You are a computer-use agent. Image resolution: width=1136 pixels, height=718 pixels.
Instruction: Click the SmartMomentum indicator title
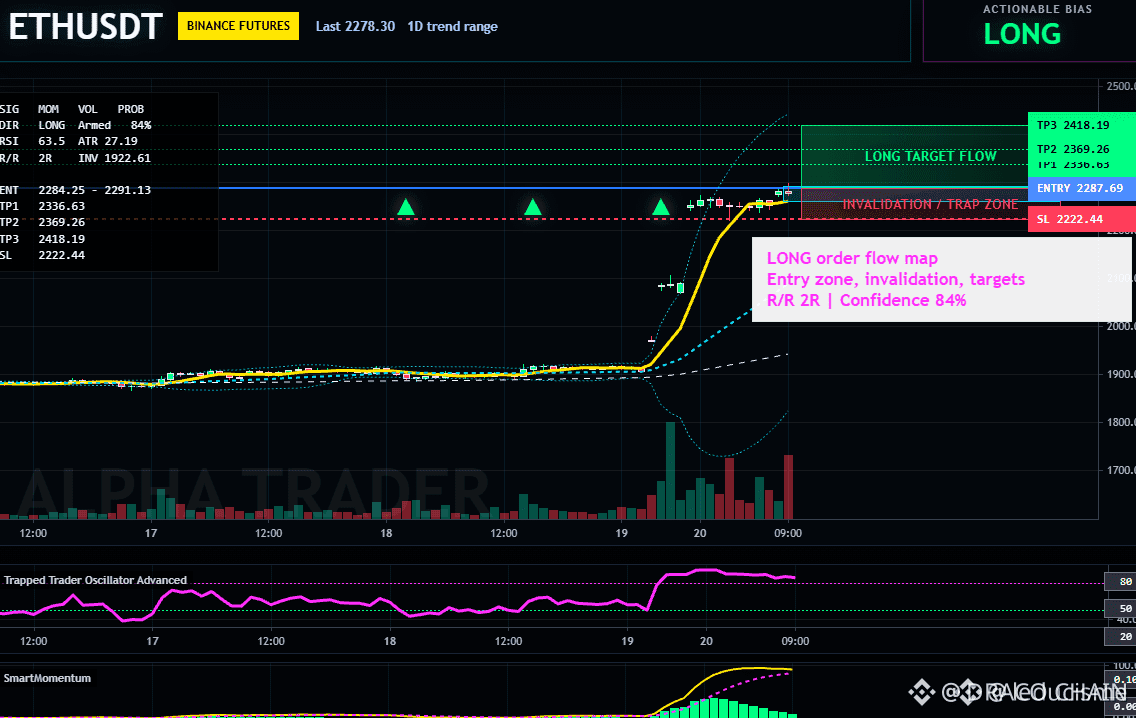(47, 678)
